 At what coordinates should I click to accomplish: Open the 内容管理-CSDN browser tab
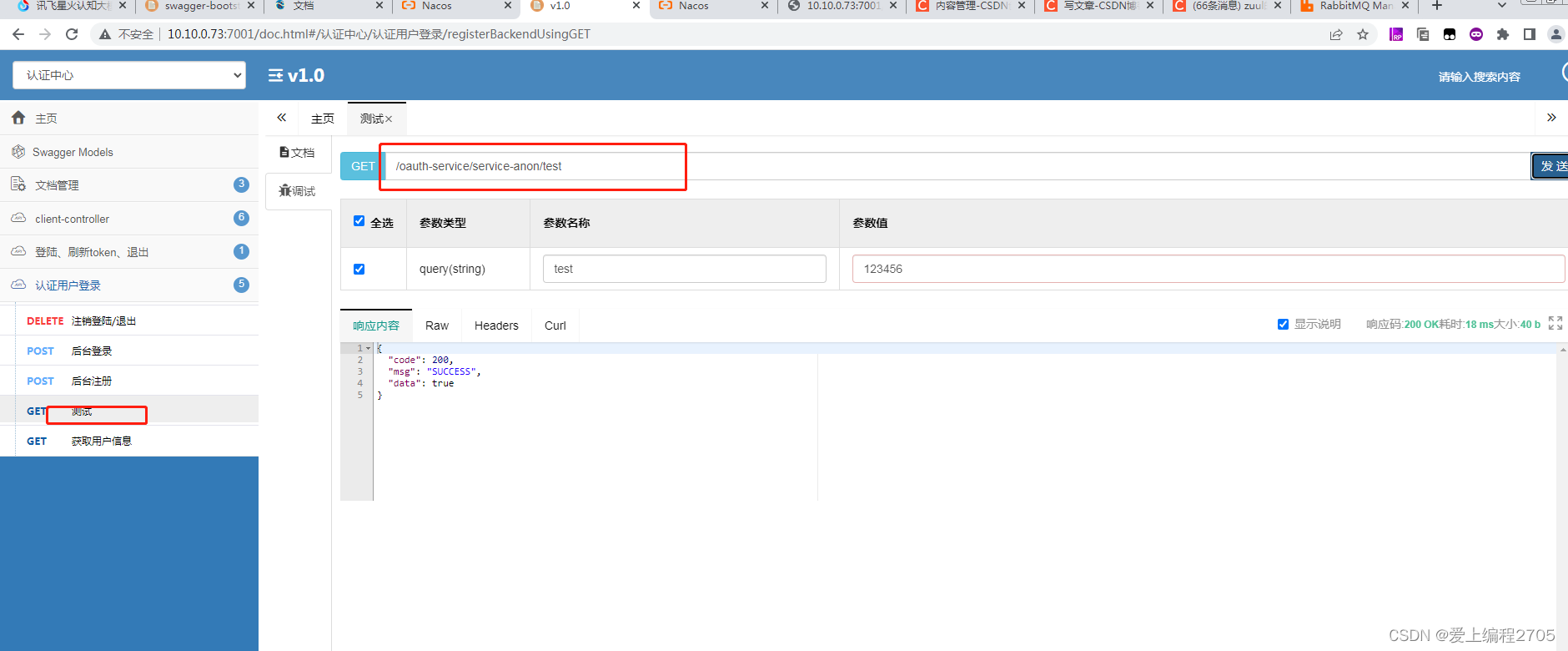coord(970,7)
